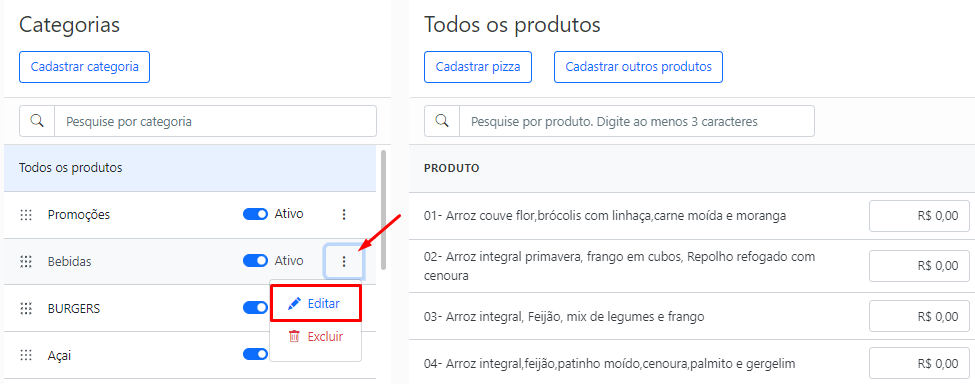Click the drag handle beside Bebidas

click(x=25, y=262)
